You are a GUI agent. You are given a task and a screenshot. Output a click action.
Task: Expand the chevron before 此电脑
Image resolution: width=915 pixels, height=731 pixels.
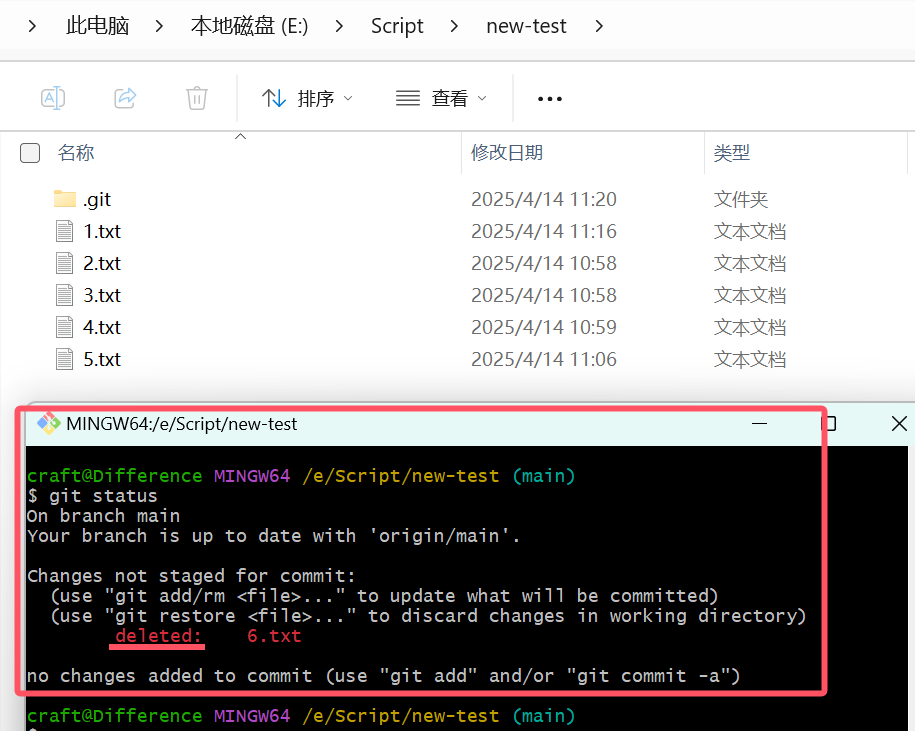pyautogui.click(x=33, y=26)
